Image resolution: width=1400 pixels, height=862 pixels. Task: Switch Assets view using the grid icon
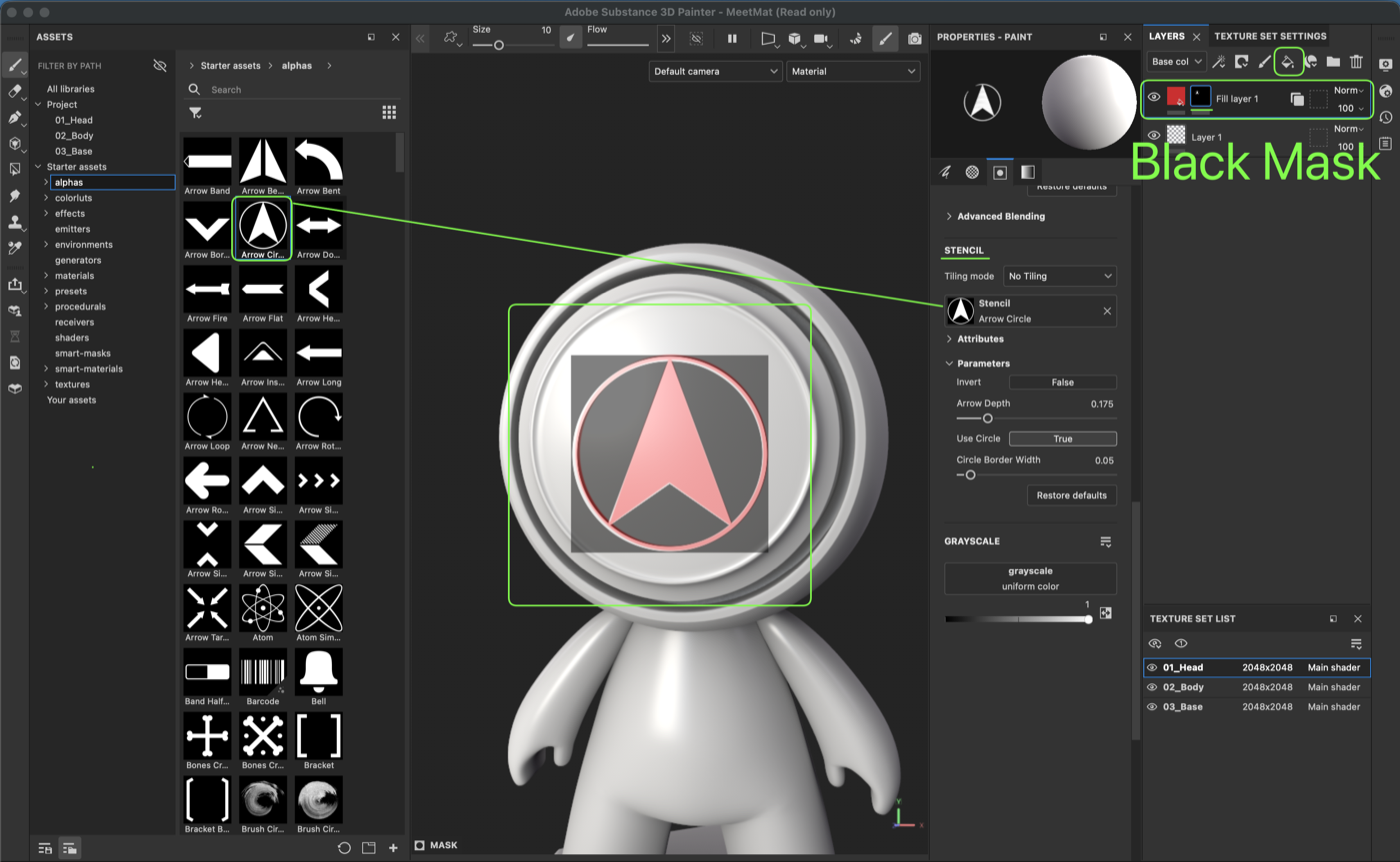pyautogui.click(x=389, y=113)
